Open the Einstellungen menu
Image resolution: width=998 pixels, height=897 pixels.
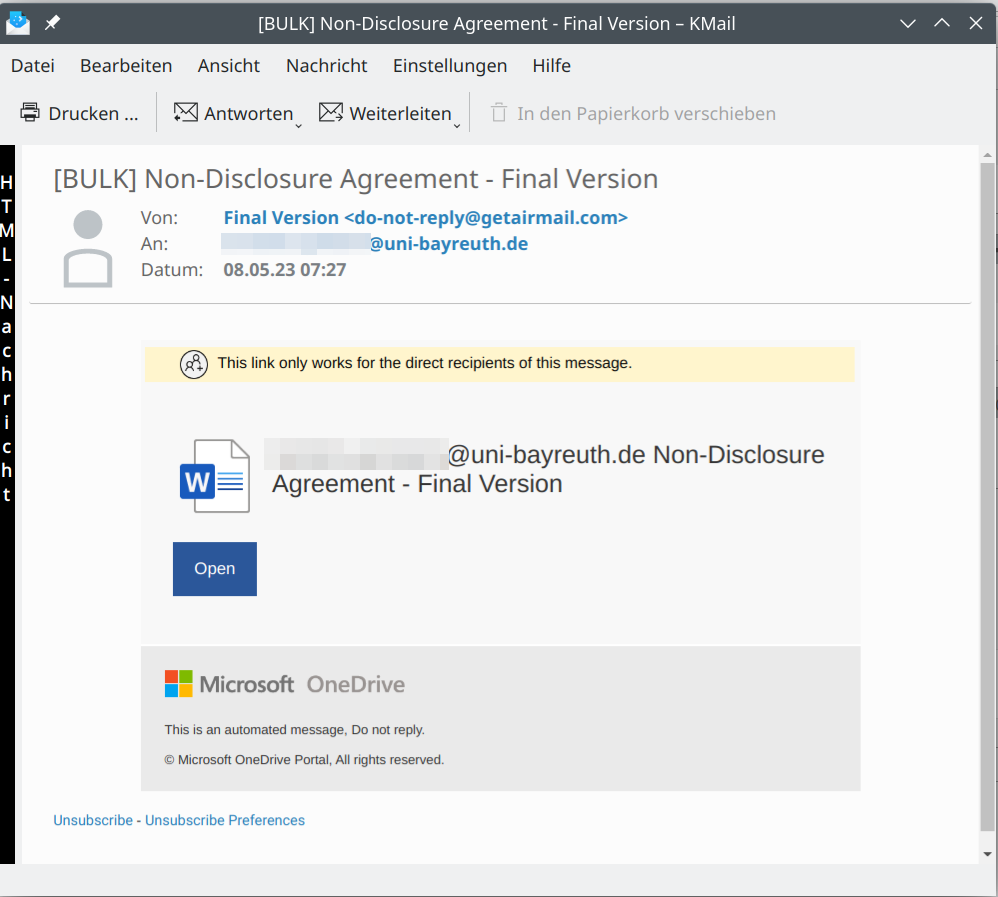(x=449, y=66)
